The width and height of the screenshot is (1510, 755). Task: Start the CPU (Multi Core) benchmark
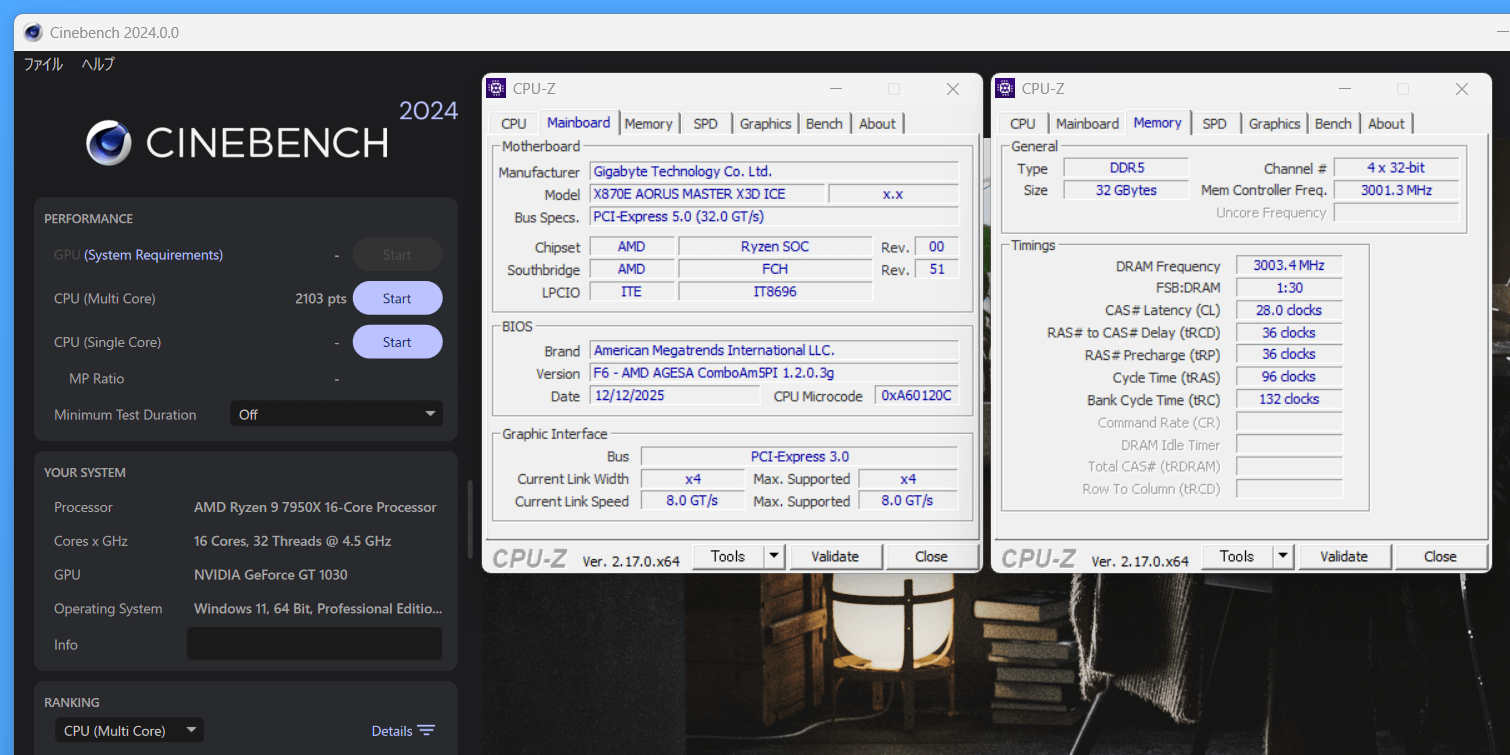[x=397, y=298]
